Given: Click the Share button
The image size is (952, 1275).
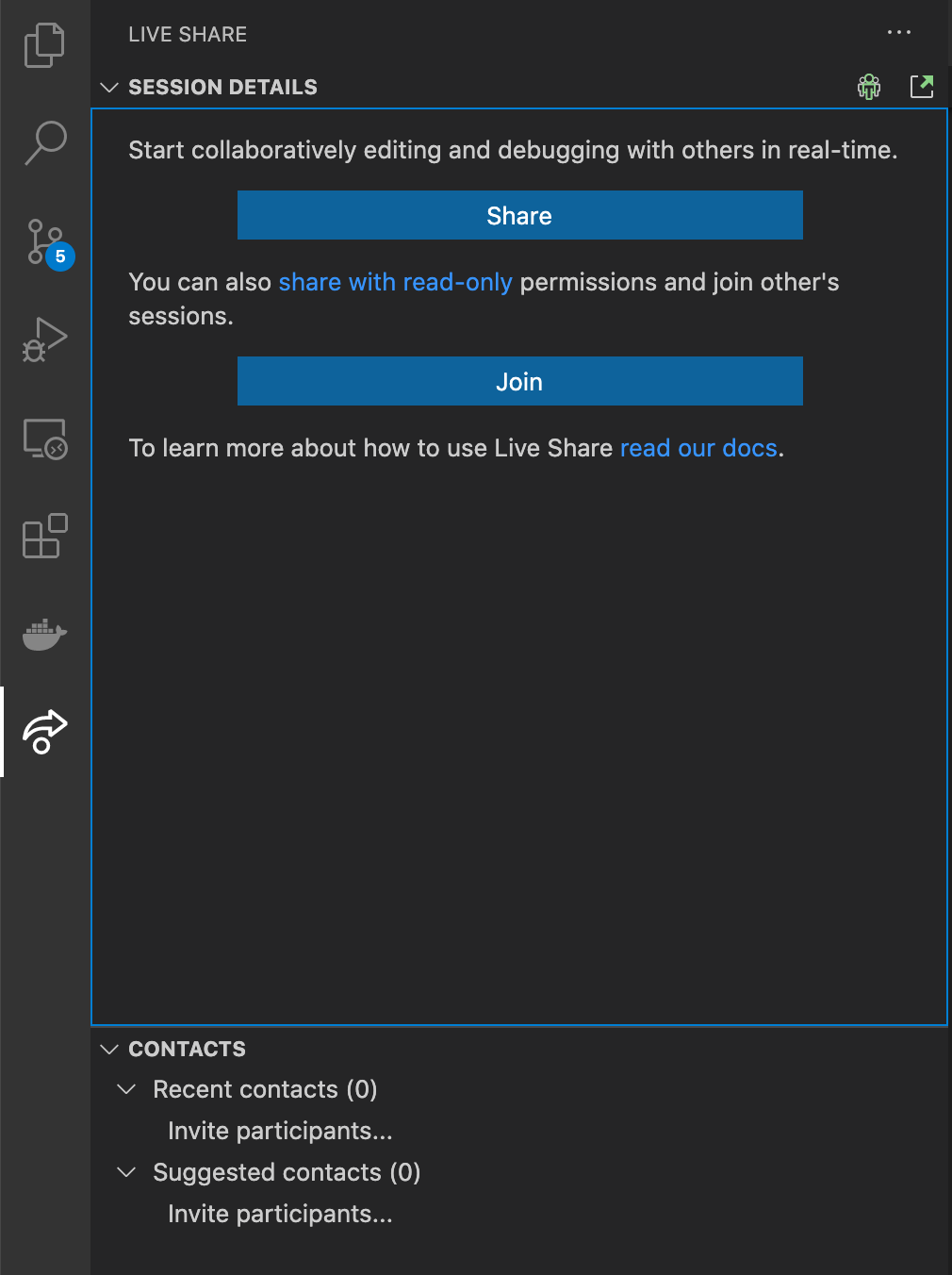Looking at the screenshot, I should 519,215.
